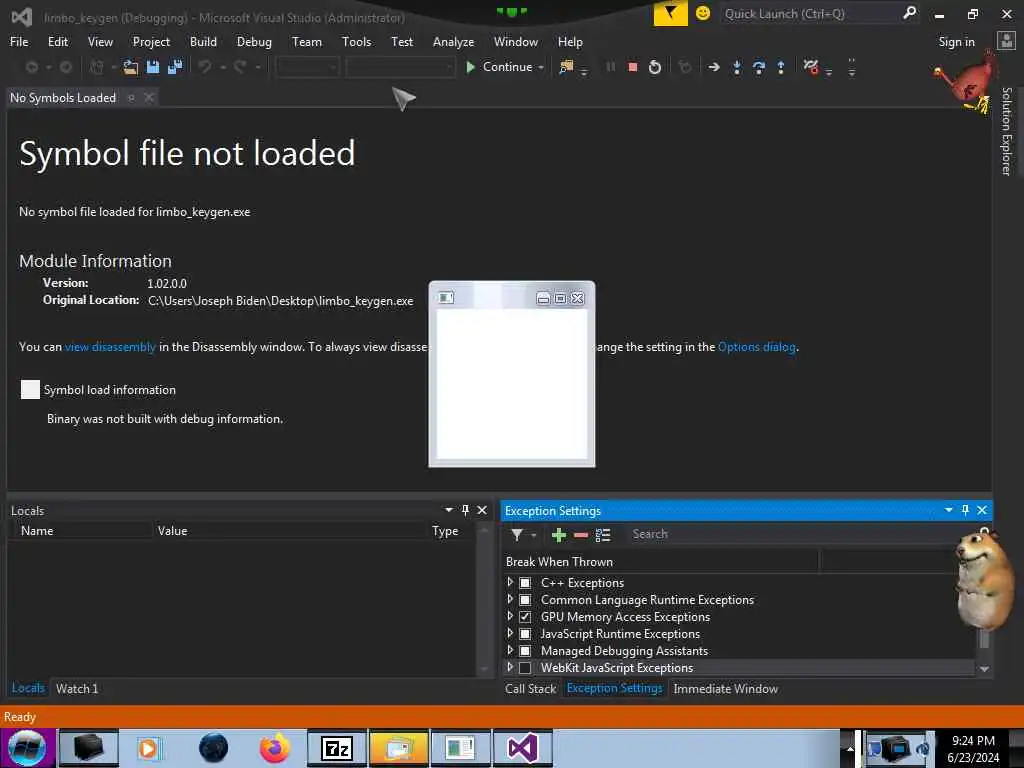Expand the C++ Exceptions node
This screenshot has height=768, width=1024.
tap(510, 581)
